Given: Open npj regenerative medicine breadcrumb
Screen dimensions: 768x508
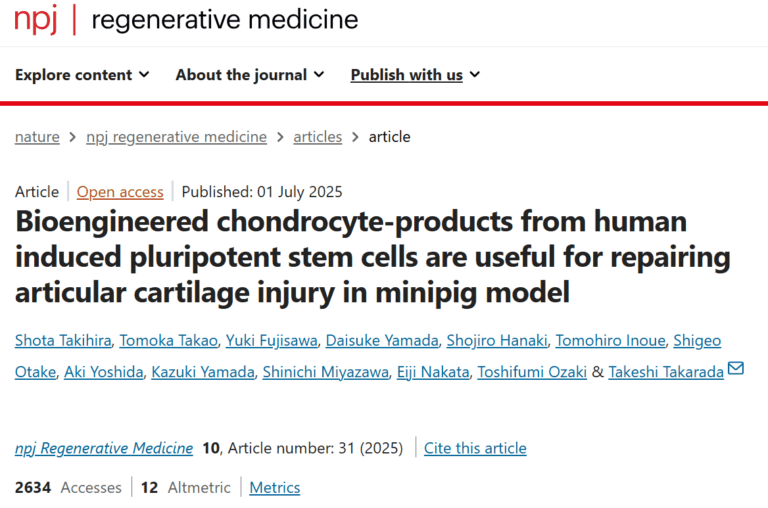Looking at the screenshot, I should click(176, 137).
